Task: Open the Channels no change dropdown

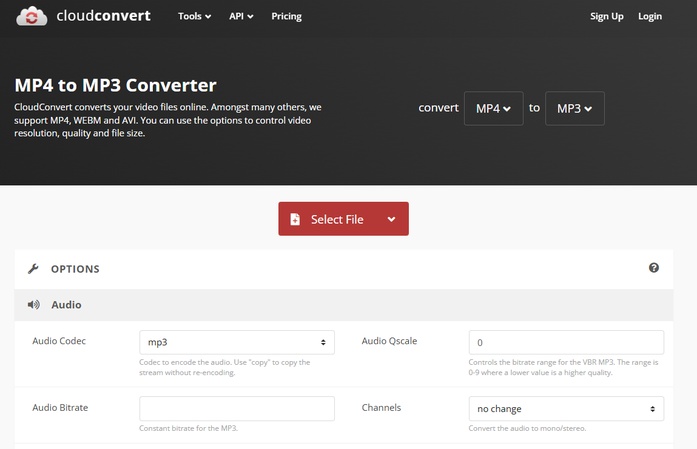Action: point(566,409)
